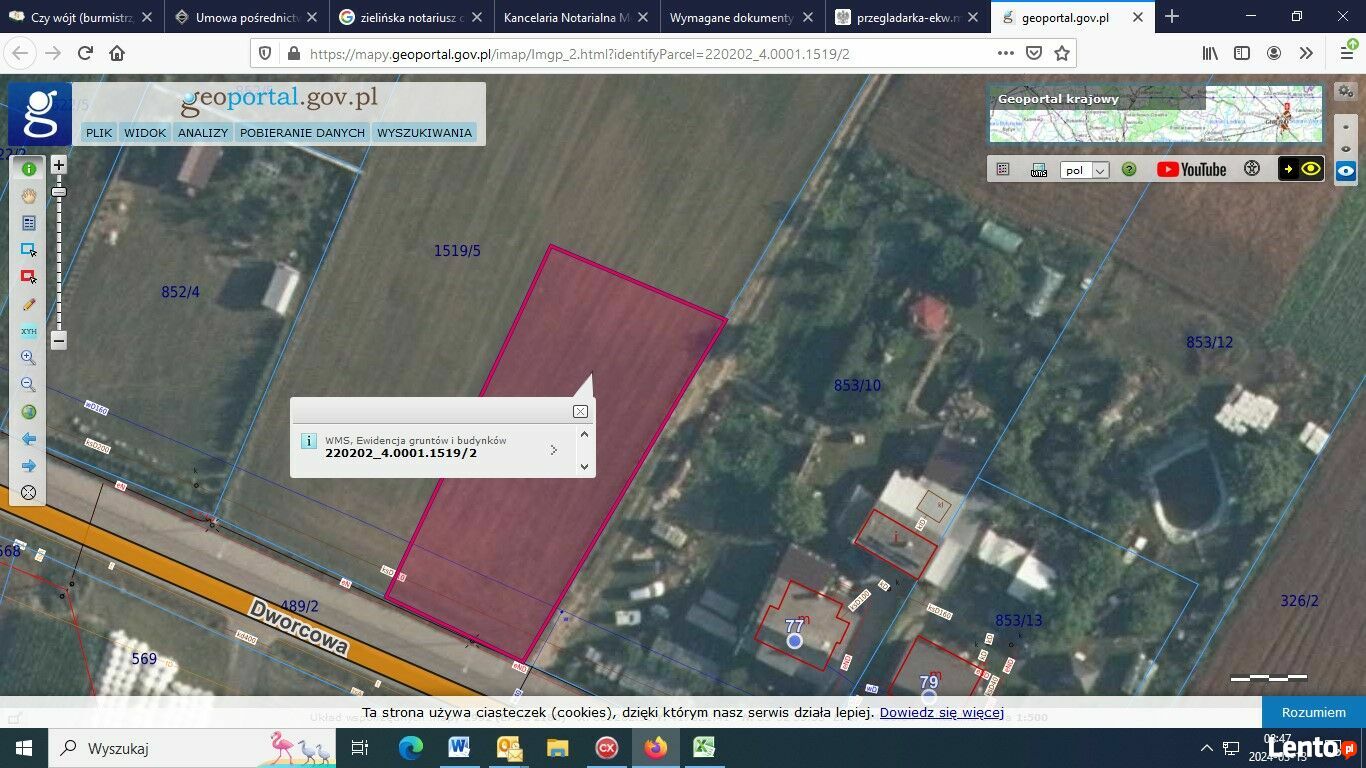Click marker on building number 79
The height and width of the screenshot is (768, 1366).
click(x=929, y=696)
